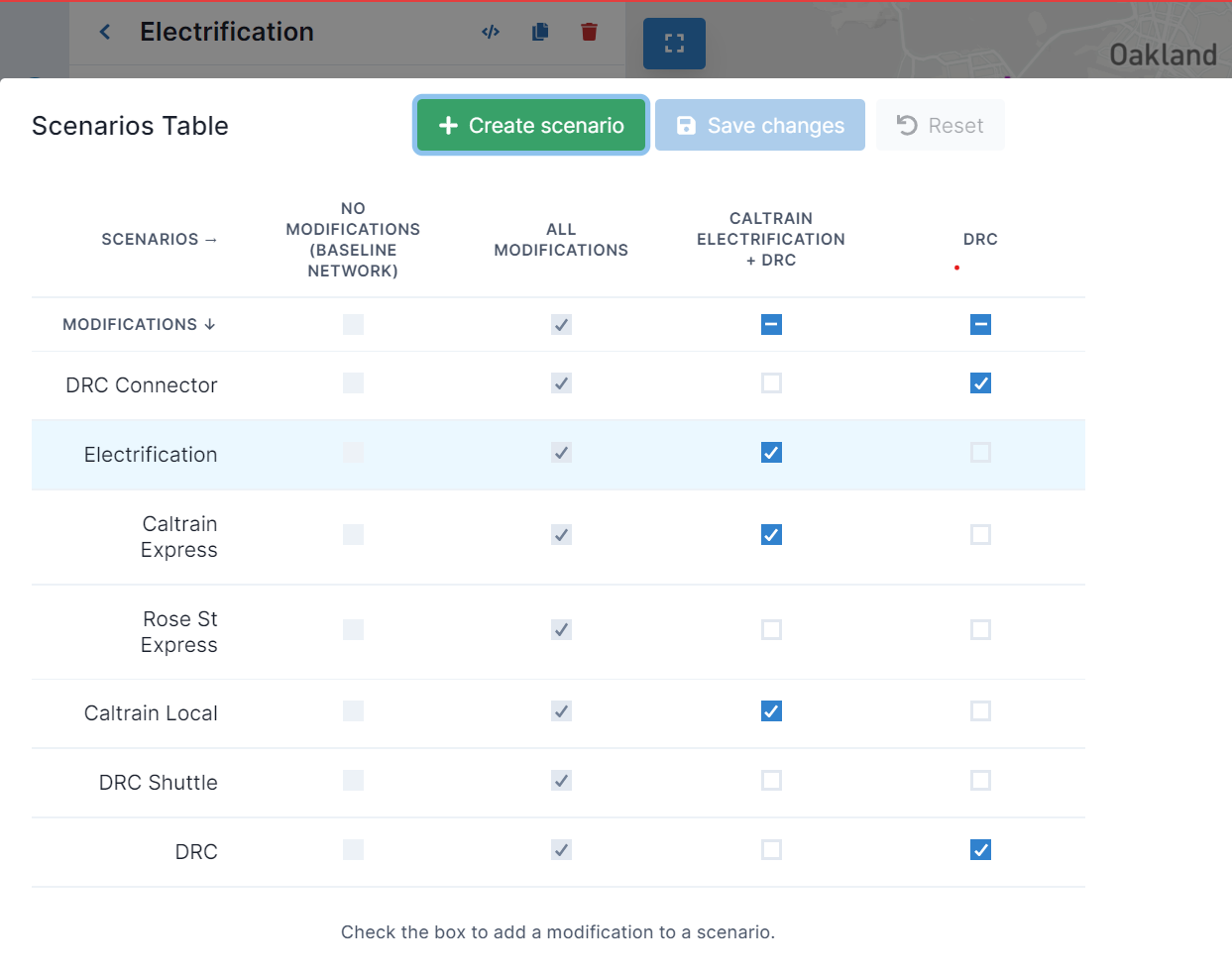Add DRC Shuttle to the DRC scenario
This screenshot has width=1232, height=974.
(980, 781)
